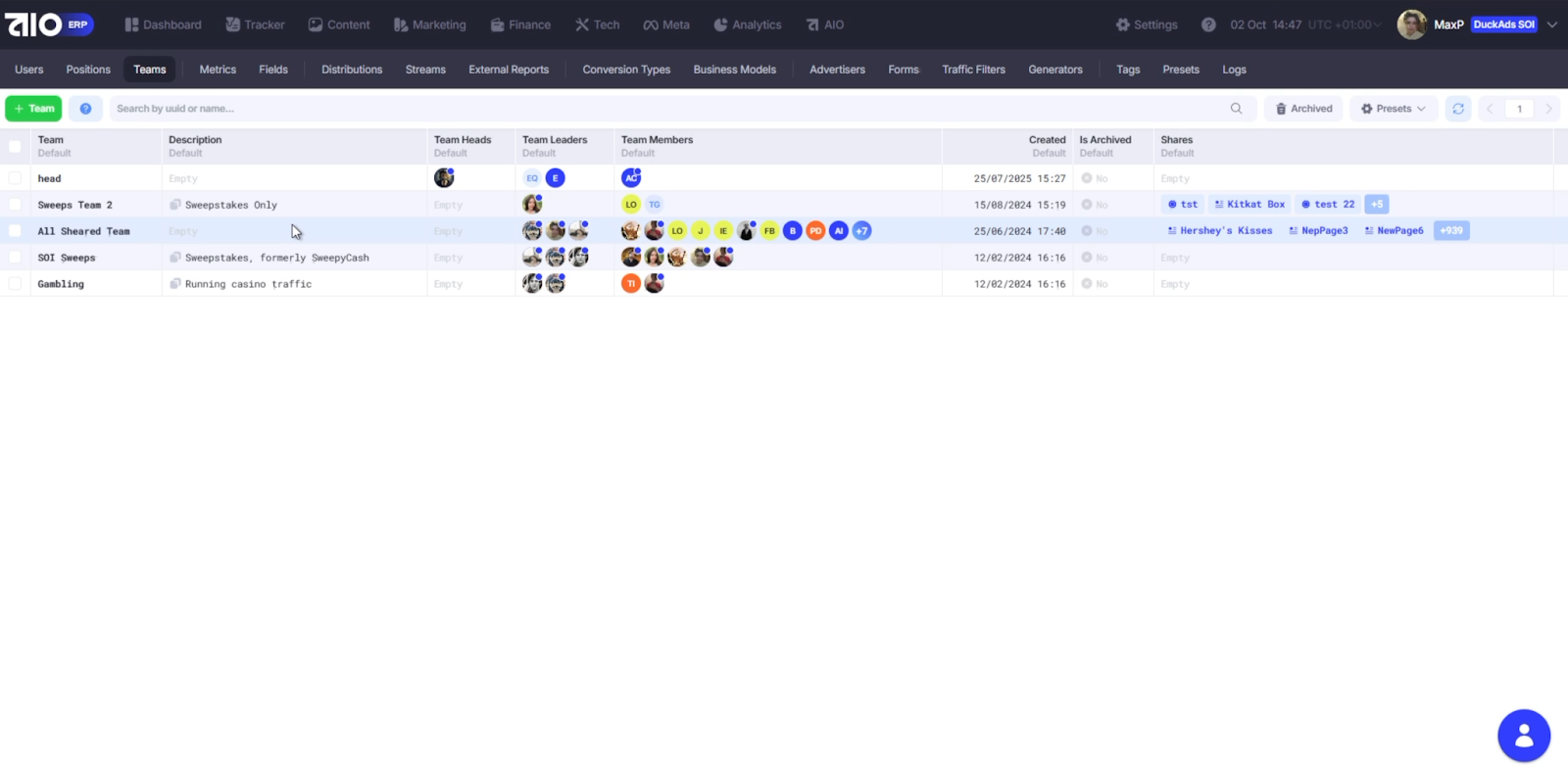The image size is (1568, 767).
Task: Expand the +939 shares overflow badge
Action: 1450,231
